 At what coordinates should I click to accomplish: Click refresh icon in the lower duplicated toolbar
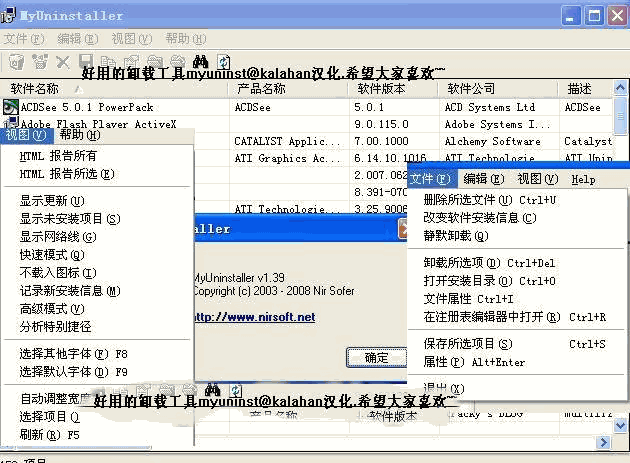point(236,390)
